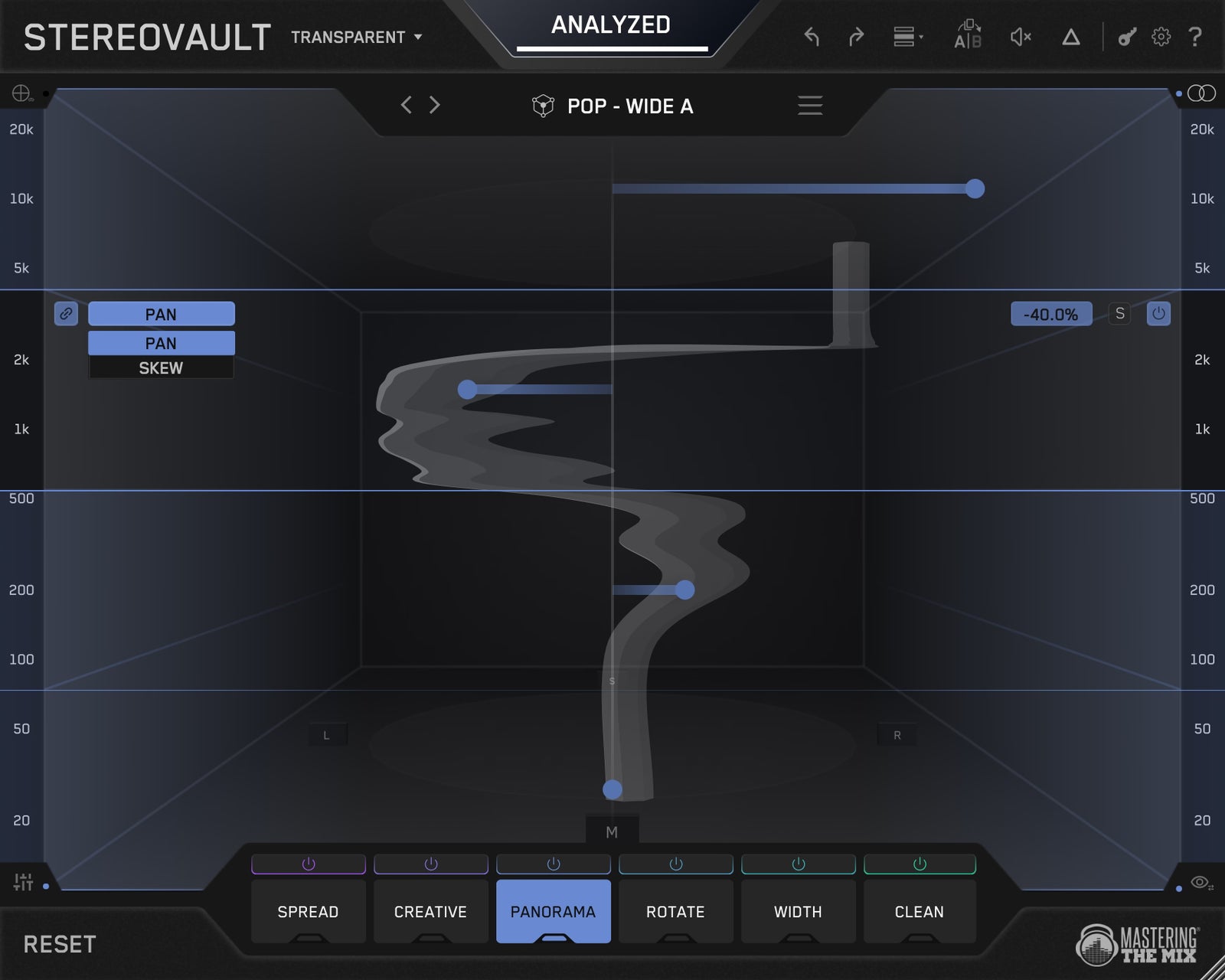Toggle the SPREAD module power button
Viewport: 1225px width, 980px height.
pos(309,864)
